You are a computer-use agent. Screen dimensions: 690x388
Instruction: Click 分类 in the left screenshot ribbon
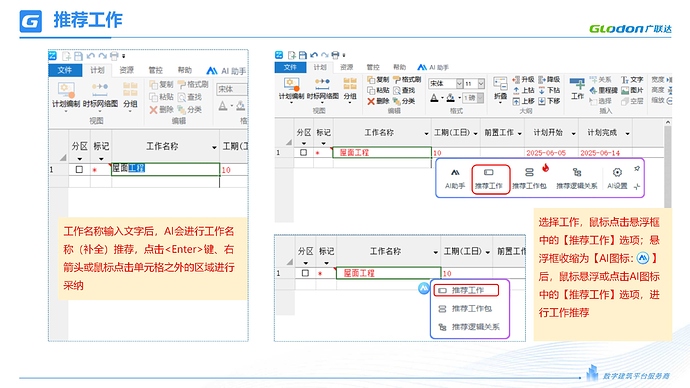(190, 110)
